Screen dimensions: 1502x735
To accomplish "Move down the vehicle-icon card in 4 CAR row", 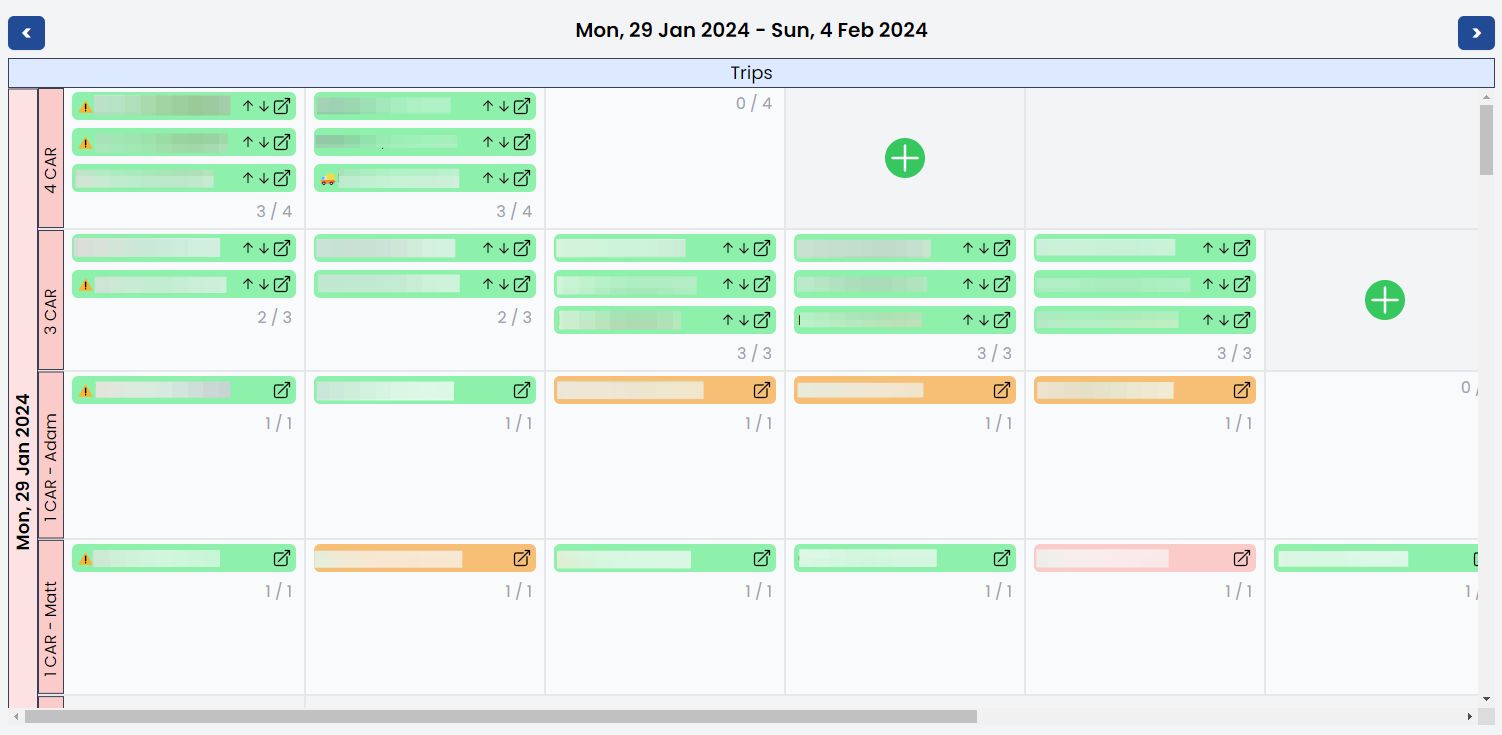I will 504,178.
